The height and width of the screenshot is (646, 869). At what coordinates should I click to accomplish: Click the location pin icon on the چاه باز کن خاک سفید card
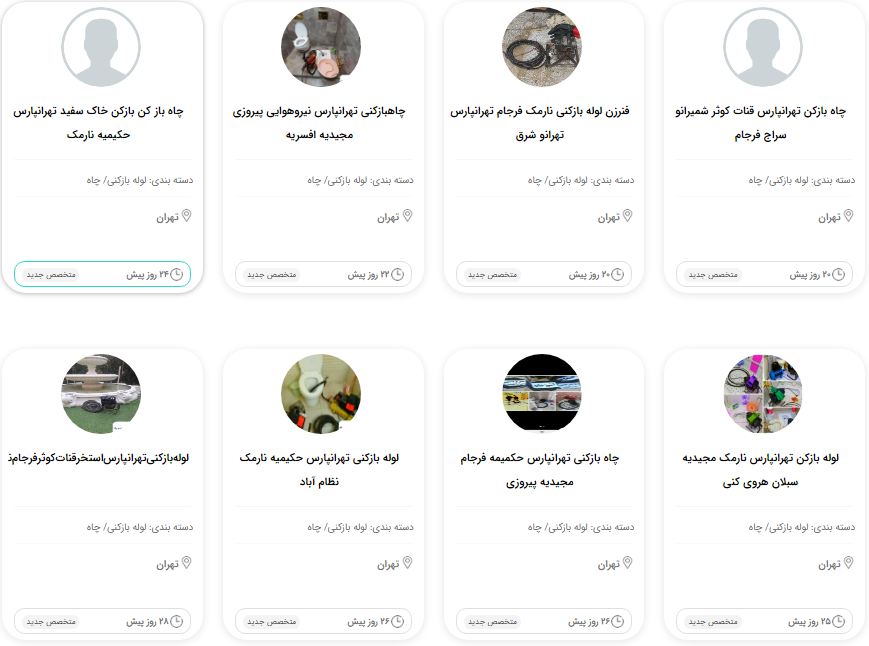pyautogui.click(x=187, y=216)
